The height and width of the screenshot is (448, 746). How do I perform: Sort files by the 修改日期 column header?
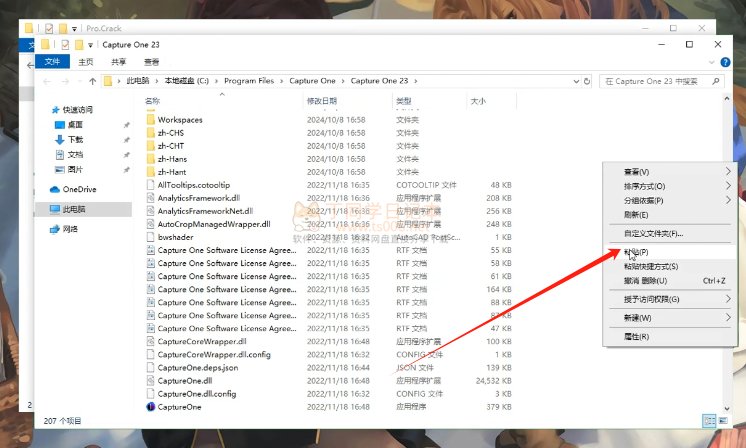(x=323, y=101)
